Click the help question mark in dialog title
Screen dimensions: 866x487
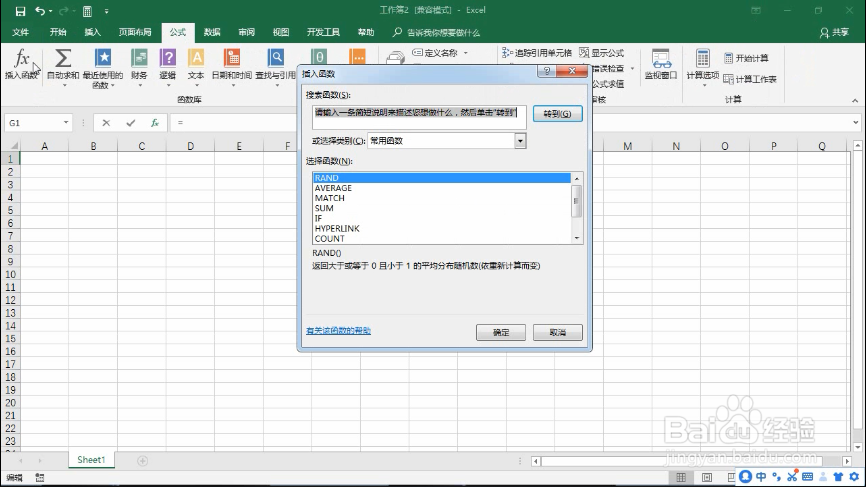(547, 71)
